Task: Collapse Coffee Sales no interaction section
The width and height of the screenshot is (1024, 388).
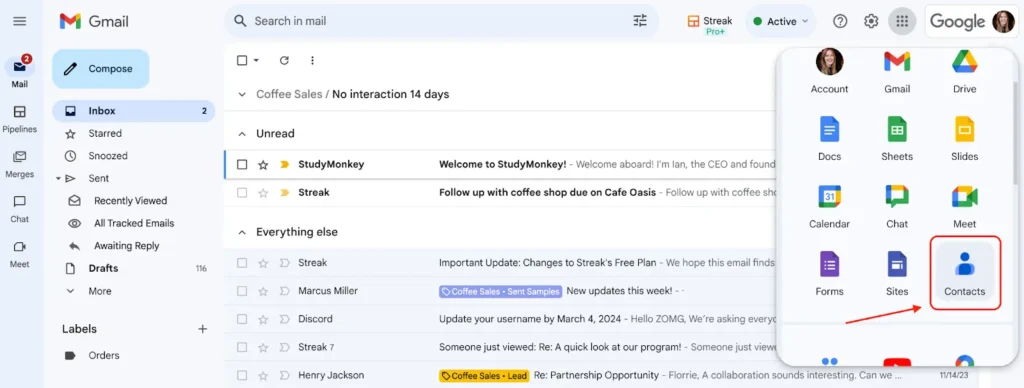Action: click(242, 95)
